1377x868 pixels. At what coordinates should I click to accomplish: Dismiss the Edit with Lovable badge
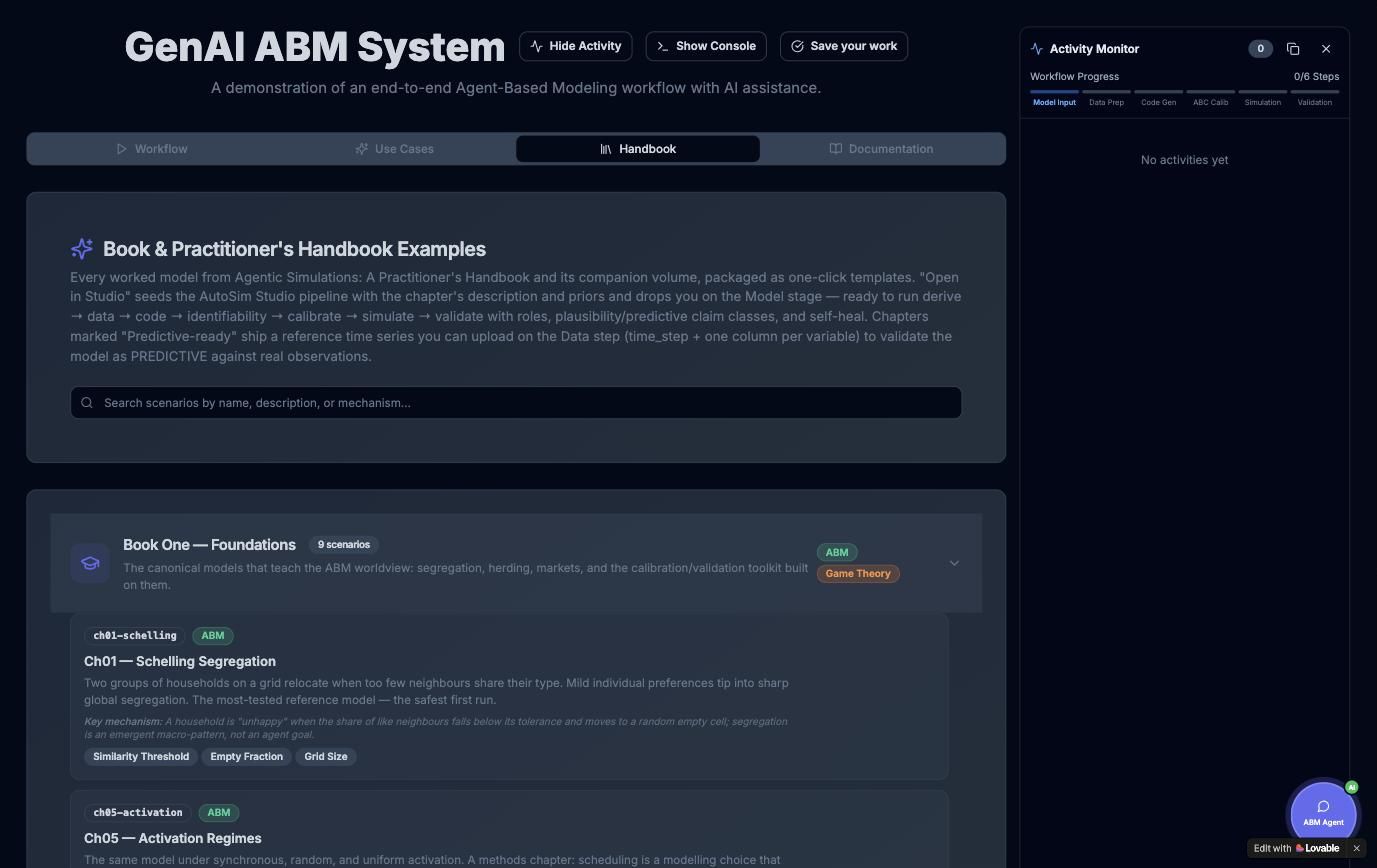pyautogui.click(x=1356, y=848)
